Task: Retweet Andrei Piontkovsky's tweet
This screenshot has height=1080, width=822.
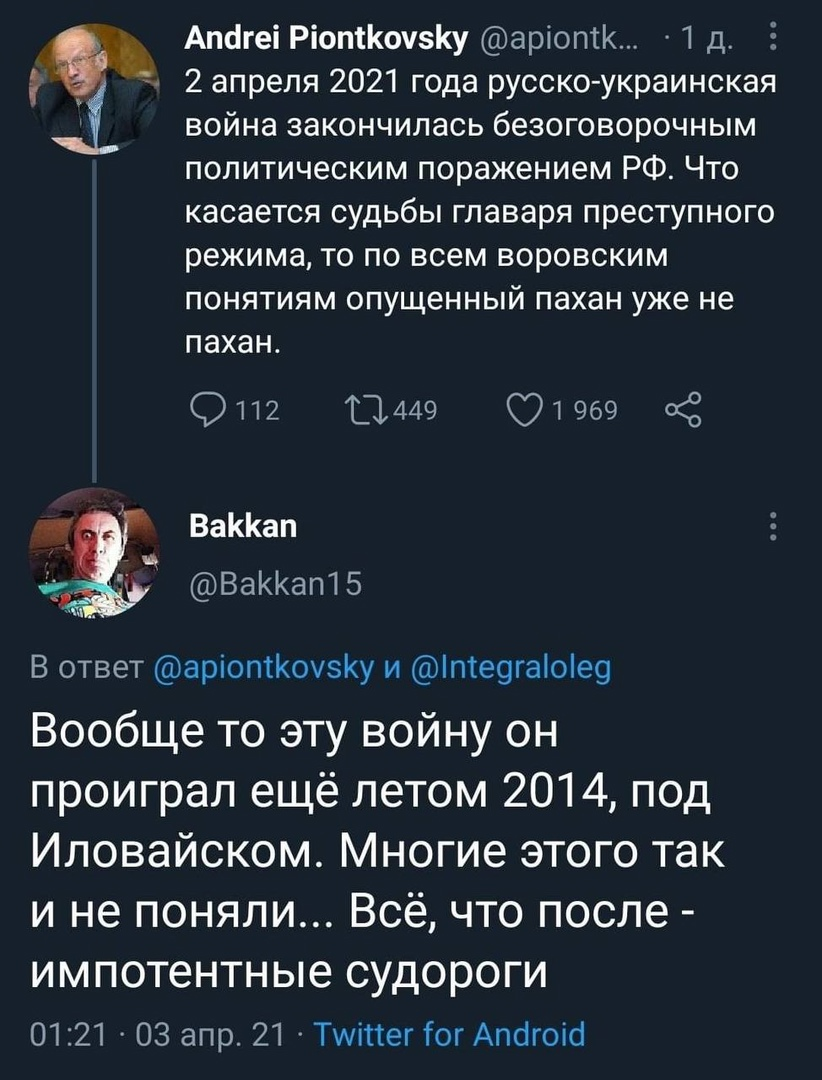Action: [363, 411]
